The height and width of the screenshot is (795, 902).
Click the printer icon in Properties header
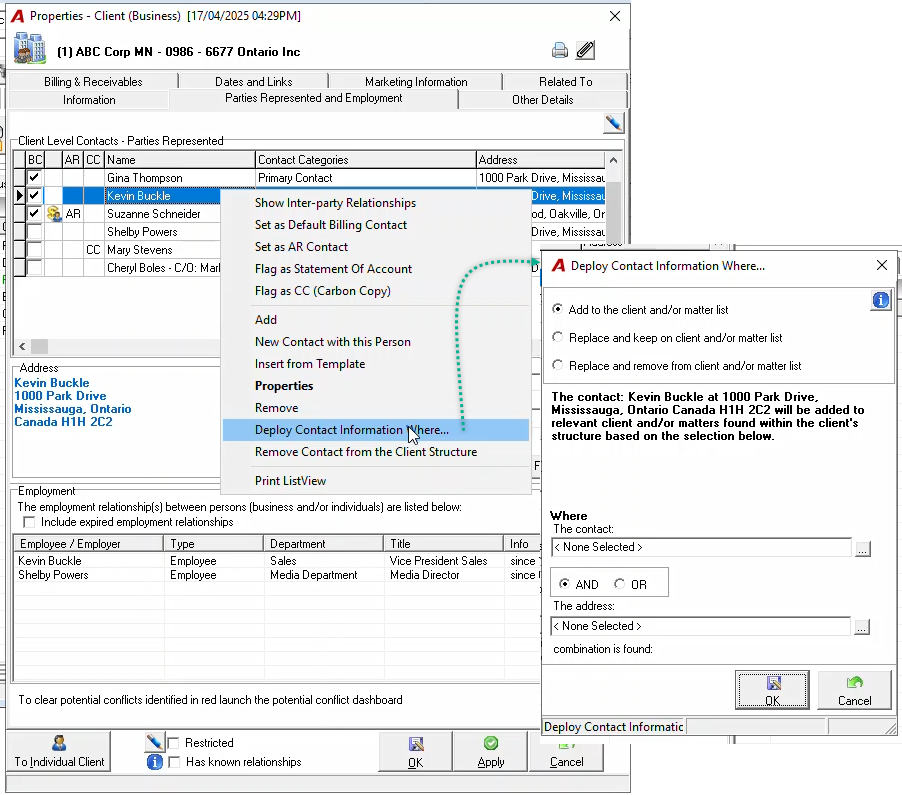pos(560,51)
